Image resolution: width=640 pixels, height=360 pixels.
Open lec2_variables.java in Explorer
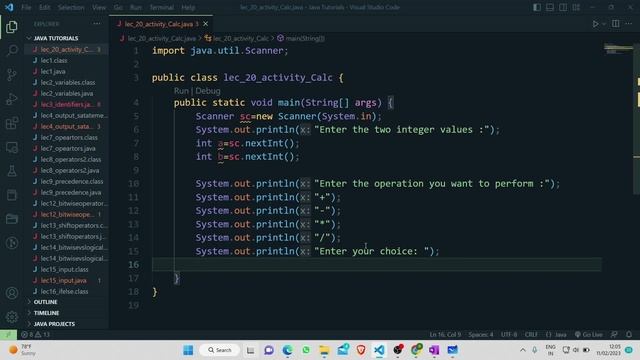[67, 93]
